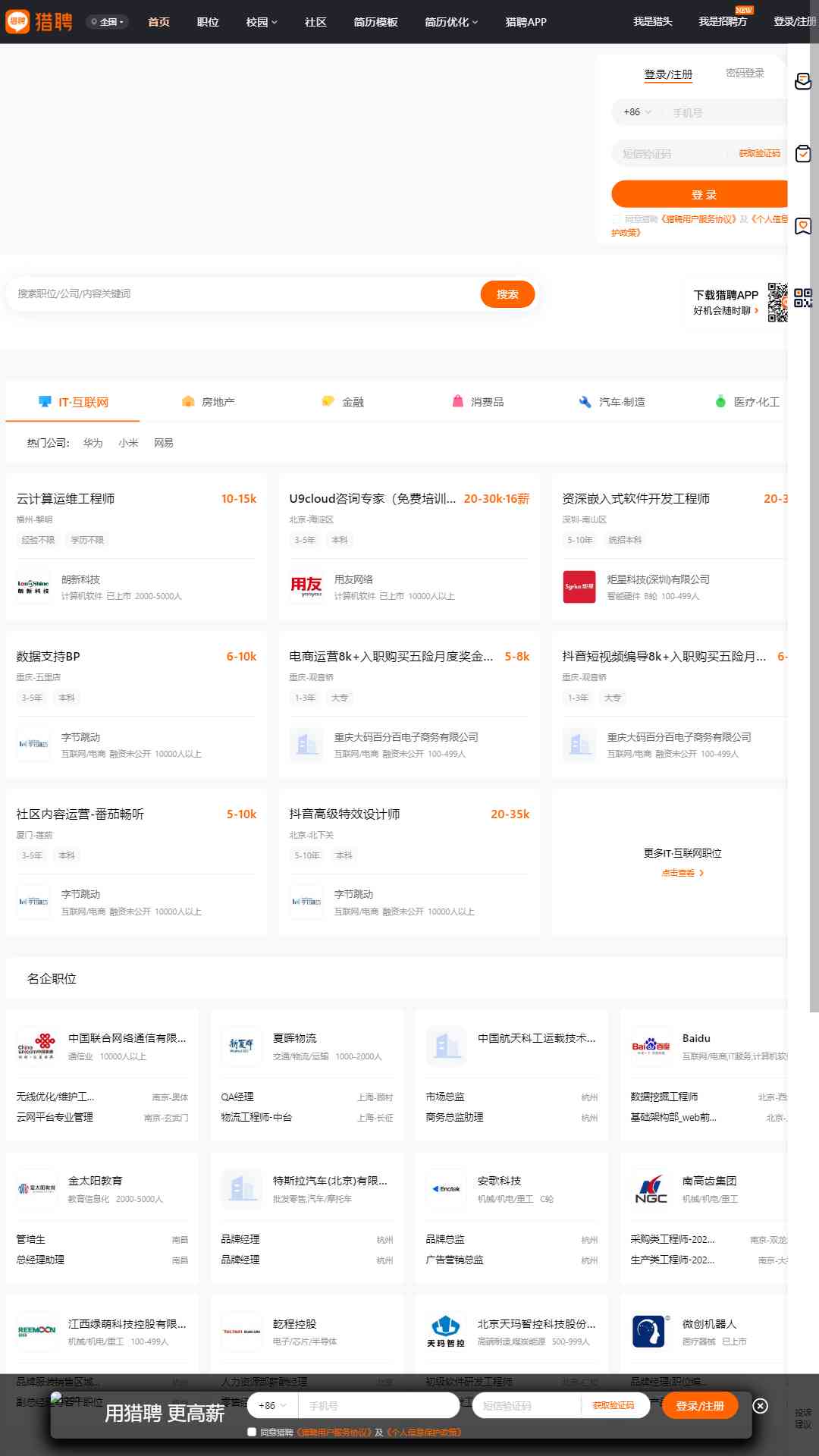Image resolution: width=819 pixels, height=1456 pixels.
Task: Click the QR code sidebar icon
Action: tap(803, 298)
